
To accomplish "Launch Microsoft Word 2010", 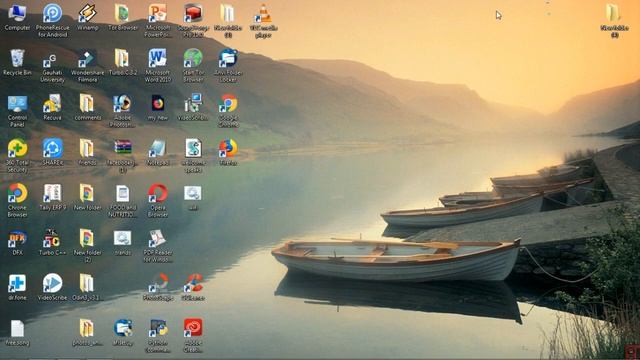I will pyautogui.click(x=158, y=65).
